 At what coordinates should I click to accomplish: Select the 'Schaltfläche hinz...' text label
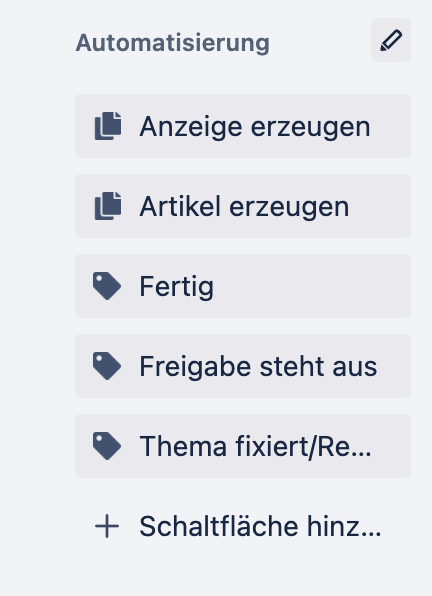[x=260, y=526]
